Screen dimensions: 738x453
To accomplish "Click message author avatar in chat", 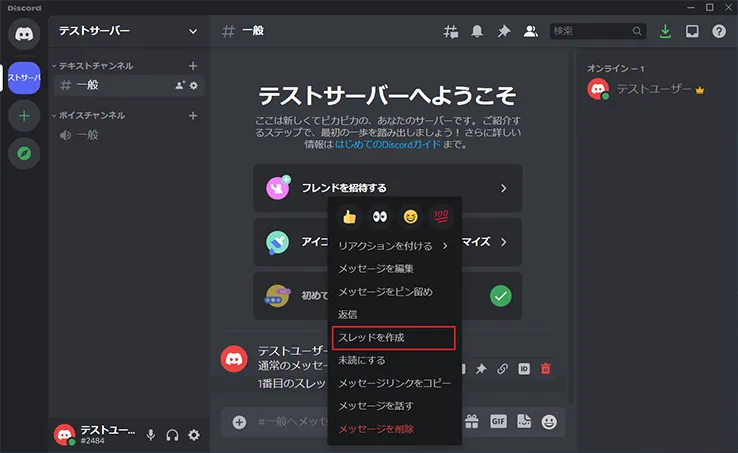I will point(234,359).
